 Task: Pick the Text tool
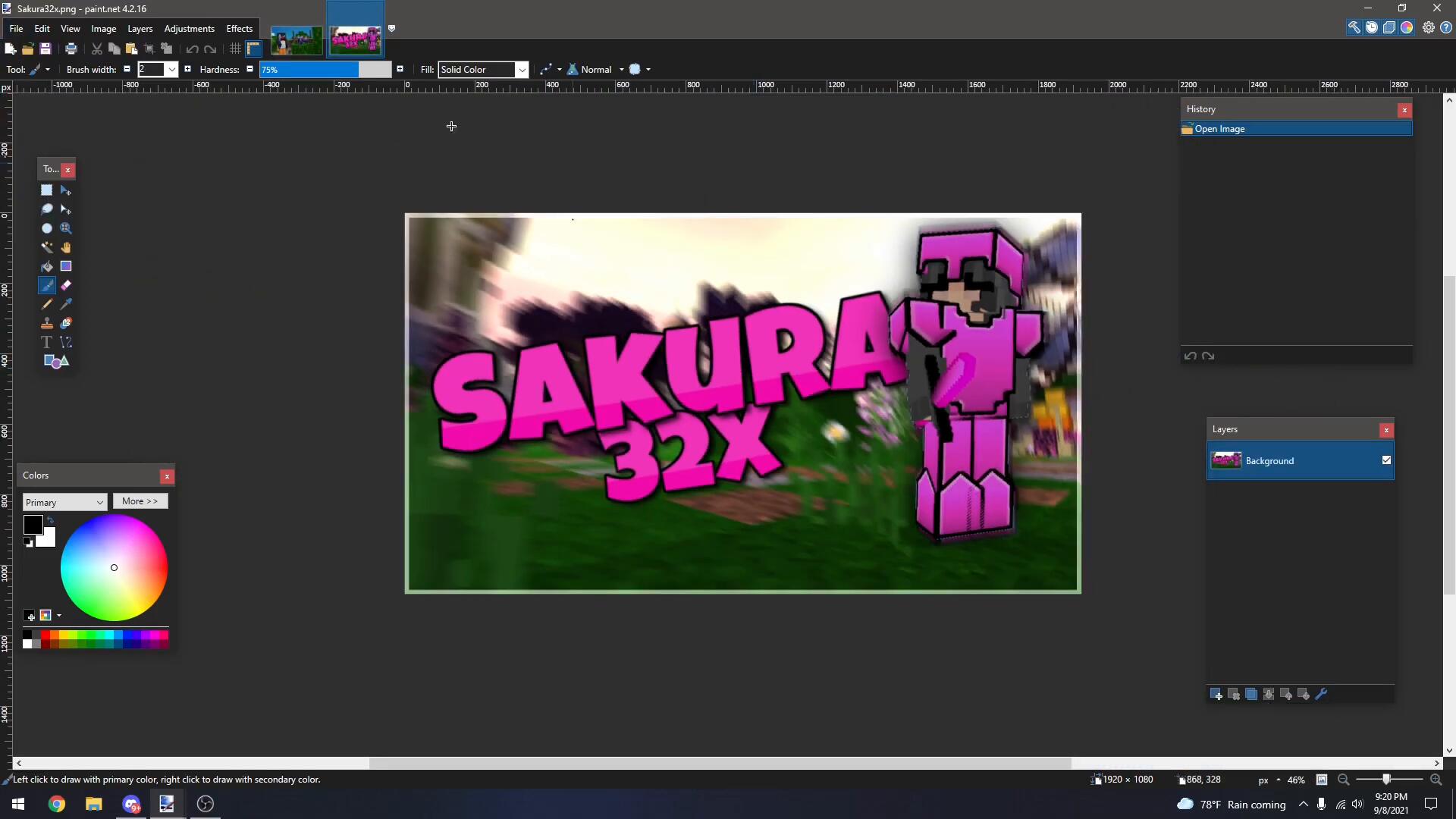pyautogui.click(x=47, y=342)
